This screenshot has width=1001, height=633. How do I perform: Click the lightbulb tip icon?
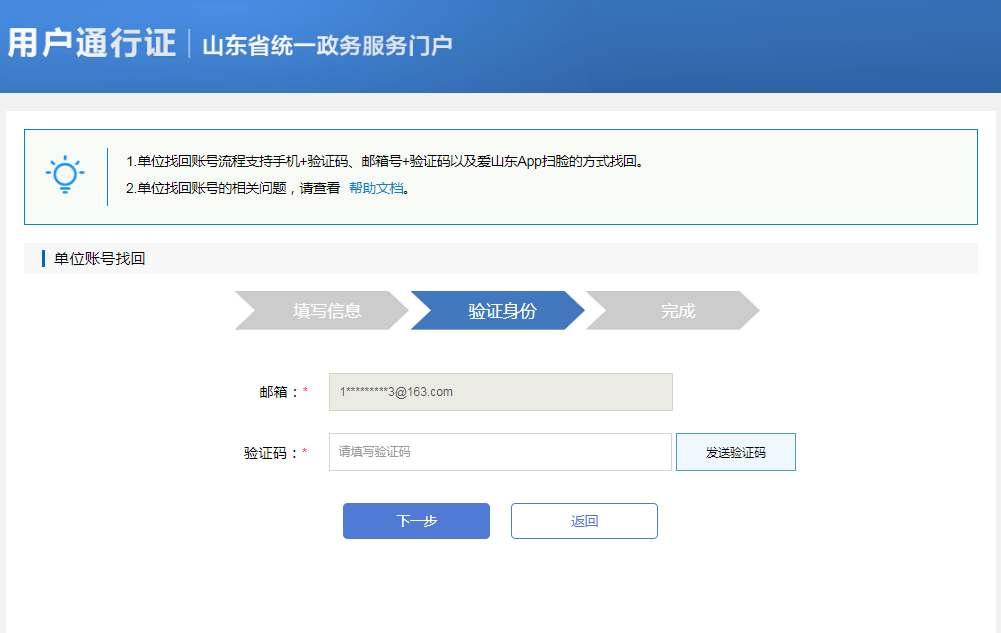click(x=65, y=175)
